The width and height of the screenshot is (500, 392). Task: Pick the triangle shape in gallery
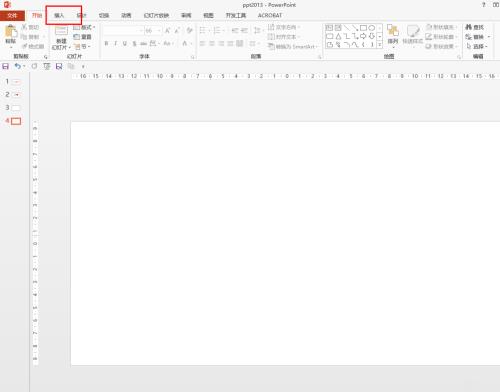click(x=338, y=36)
